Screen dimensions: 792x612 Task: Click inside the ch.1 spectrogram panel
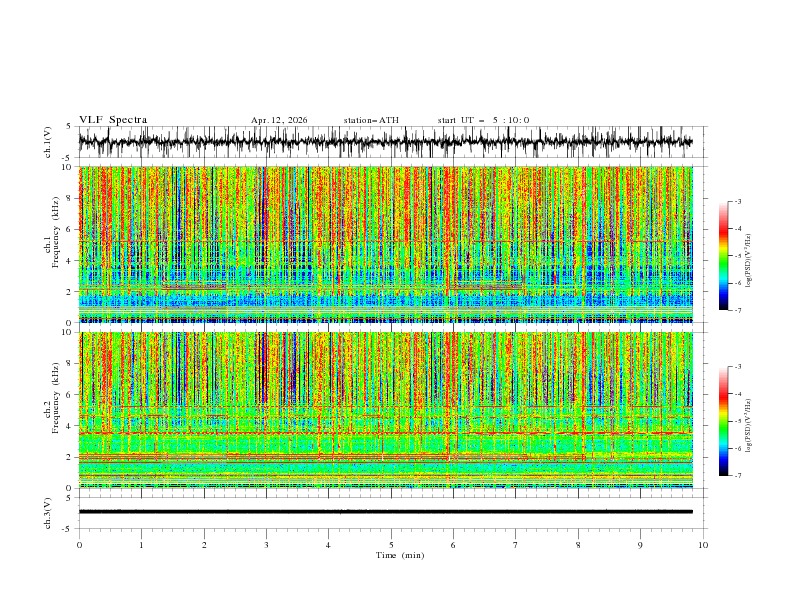385,244
